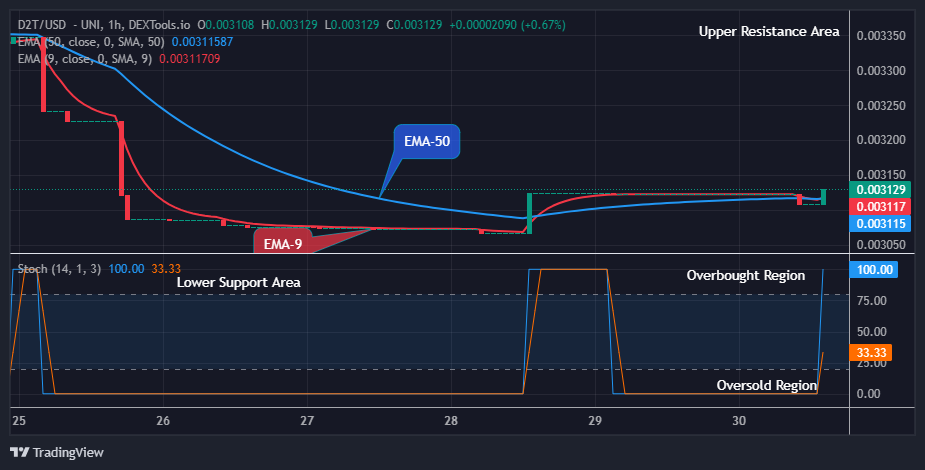This screenshot has height=470, width=925.
Task: Click the Lower Support Area text
Action: click(x=238, y=282)
